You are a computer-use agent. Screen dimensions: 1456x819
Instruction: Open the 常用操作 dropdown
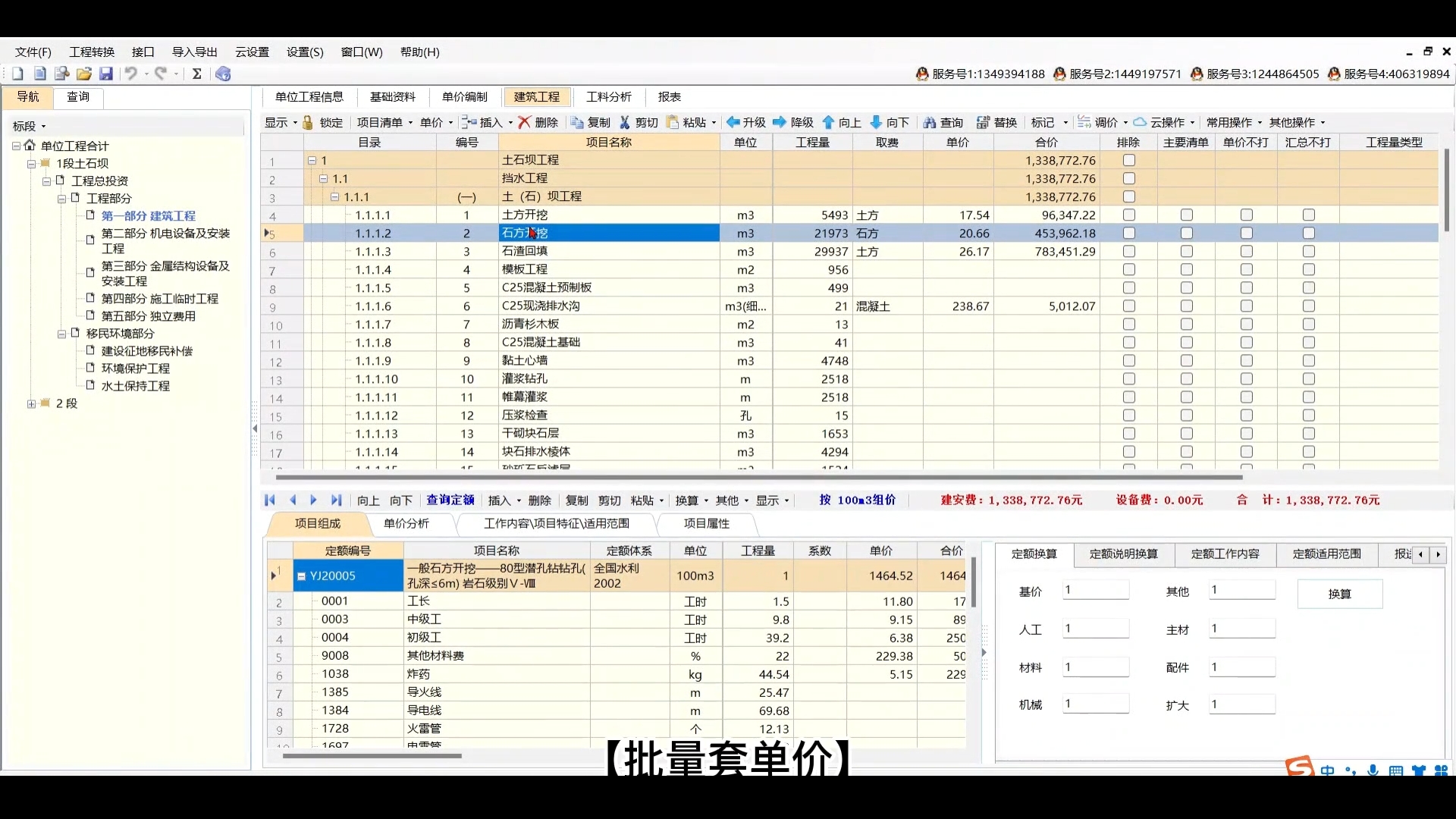[1234, 122]
